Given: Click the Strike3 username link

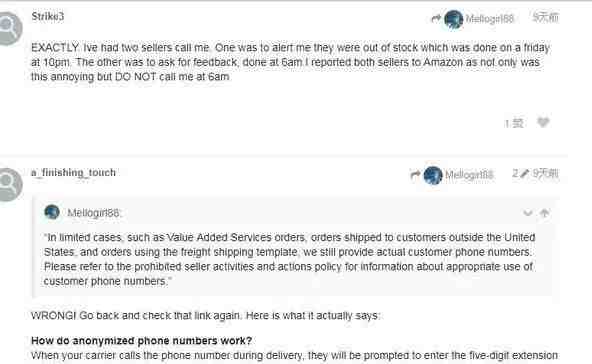Looking at the screenshot, I should pyautogui.click(x=48, y=17).
